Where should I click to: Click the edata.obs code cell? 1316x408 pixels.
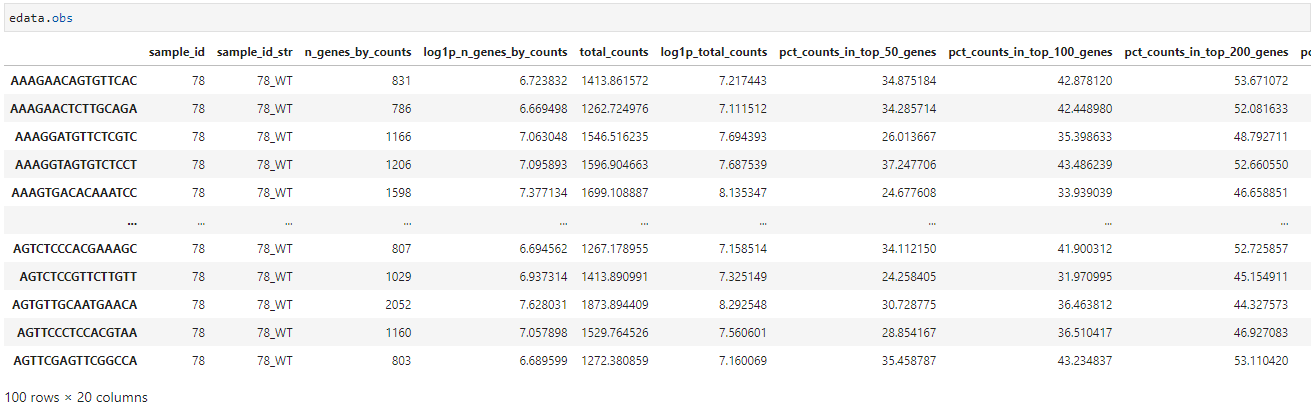(658, 18)
